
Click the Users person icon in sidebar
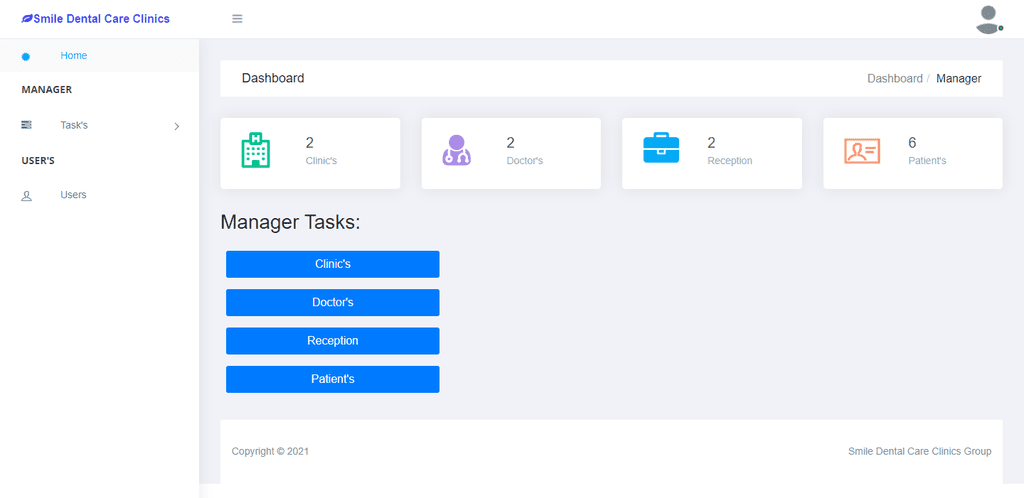tap(27, 195)
